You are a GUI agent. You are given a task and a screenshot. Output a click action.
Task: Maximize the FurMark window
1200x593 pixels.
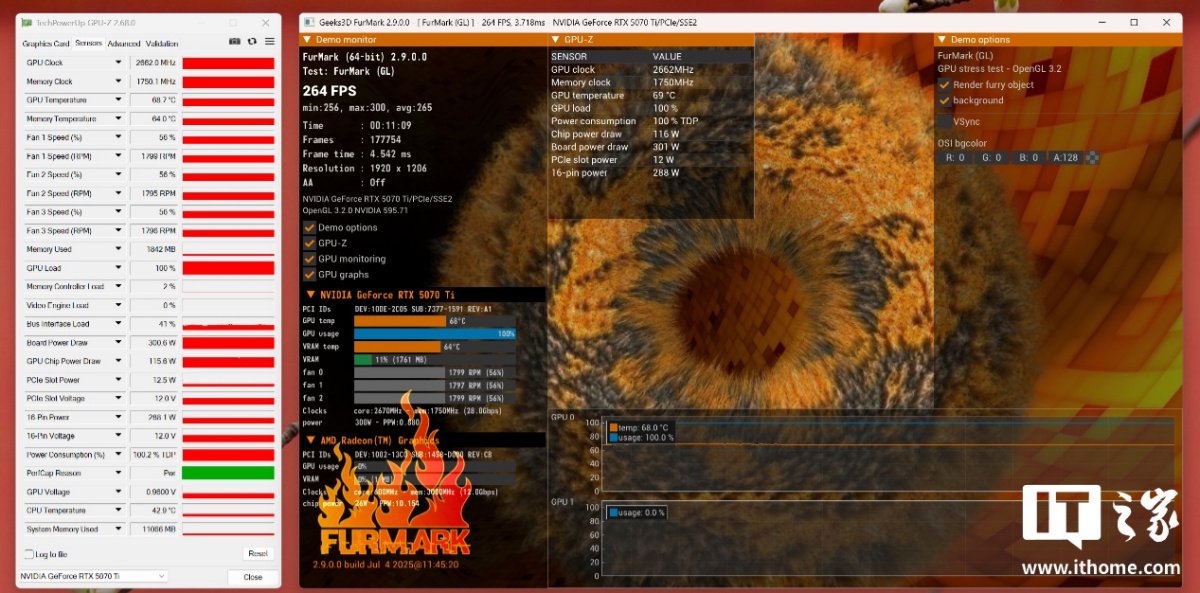pyautogui.click(x=1134, y=22)
